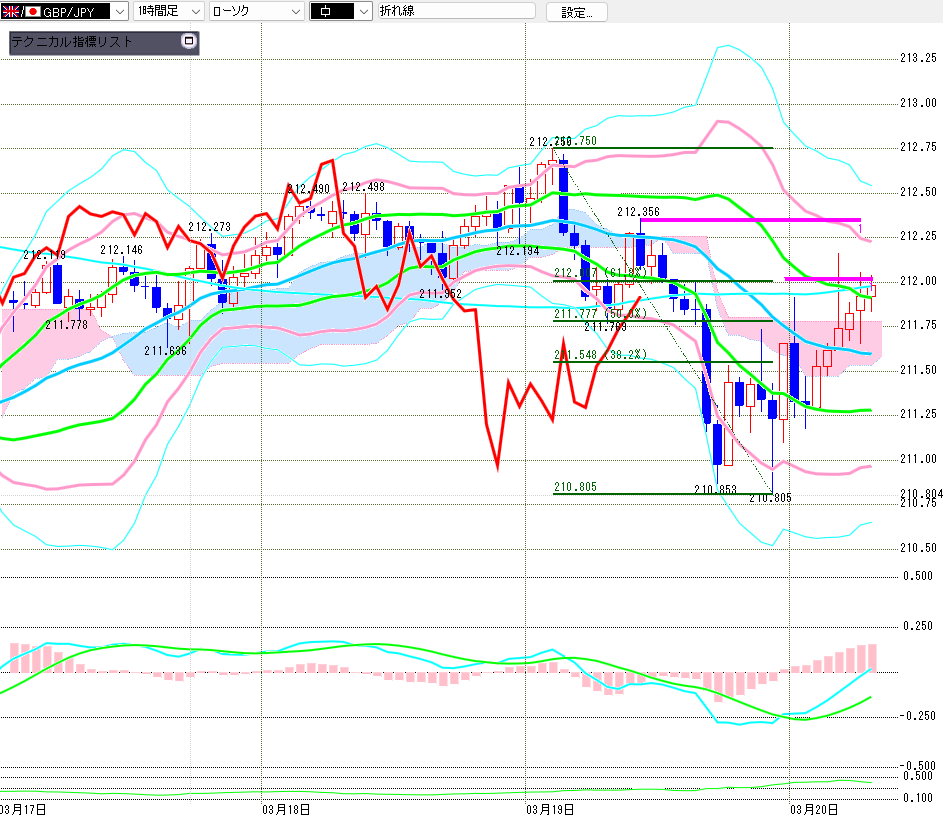Open the ローソク chart type dropdown
943x819 pixels.
pyautogui.click(x=295, y=12)
